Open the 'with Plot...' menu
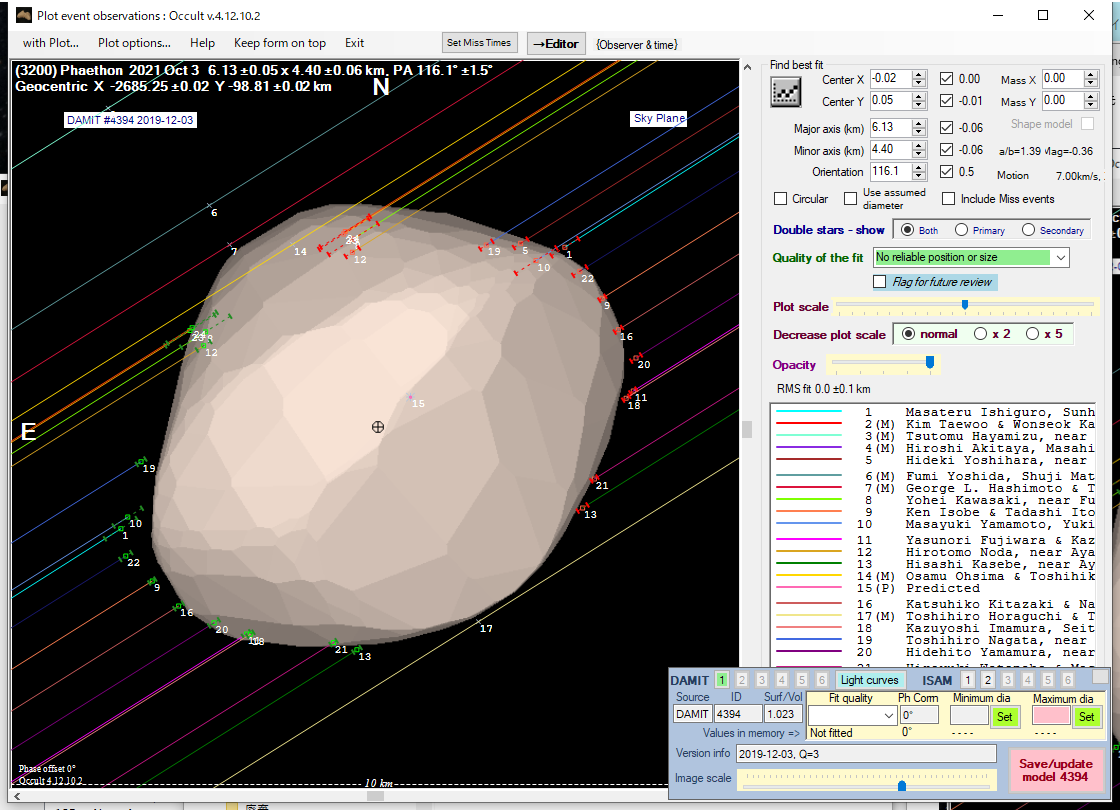 click(x=50, y=43)
